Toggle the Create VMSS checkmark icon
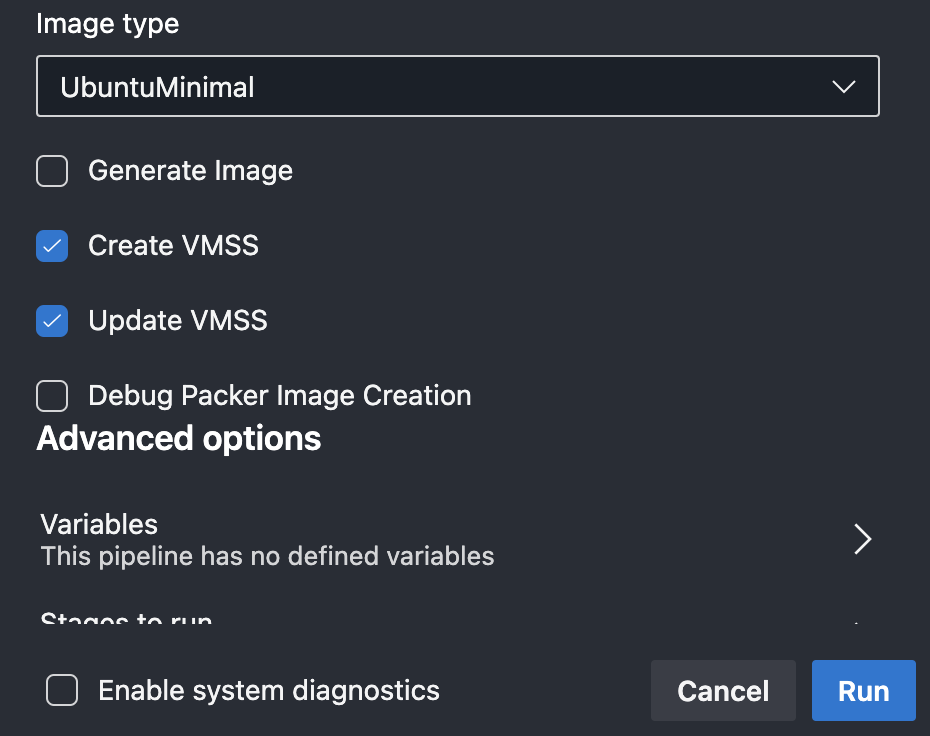930x736 pixels. point(51,245)
